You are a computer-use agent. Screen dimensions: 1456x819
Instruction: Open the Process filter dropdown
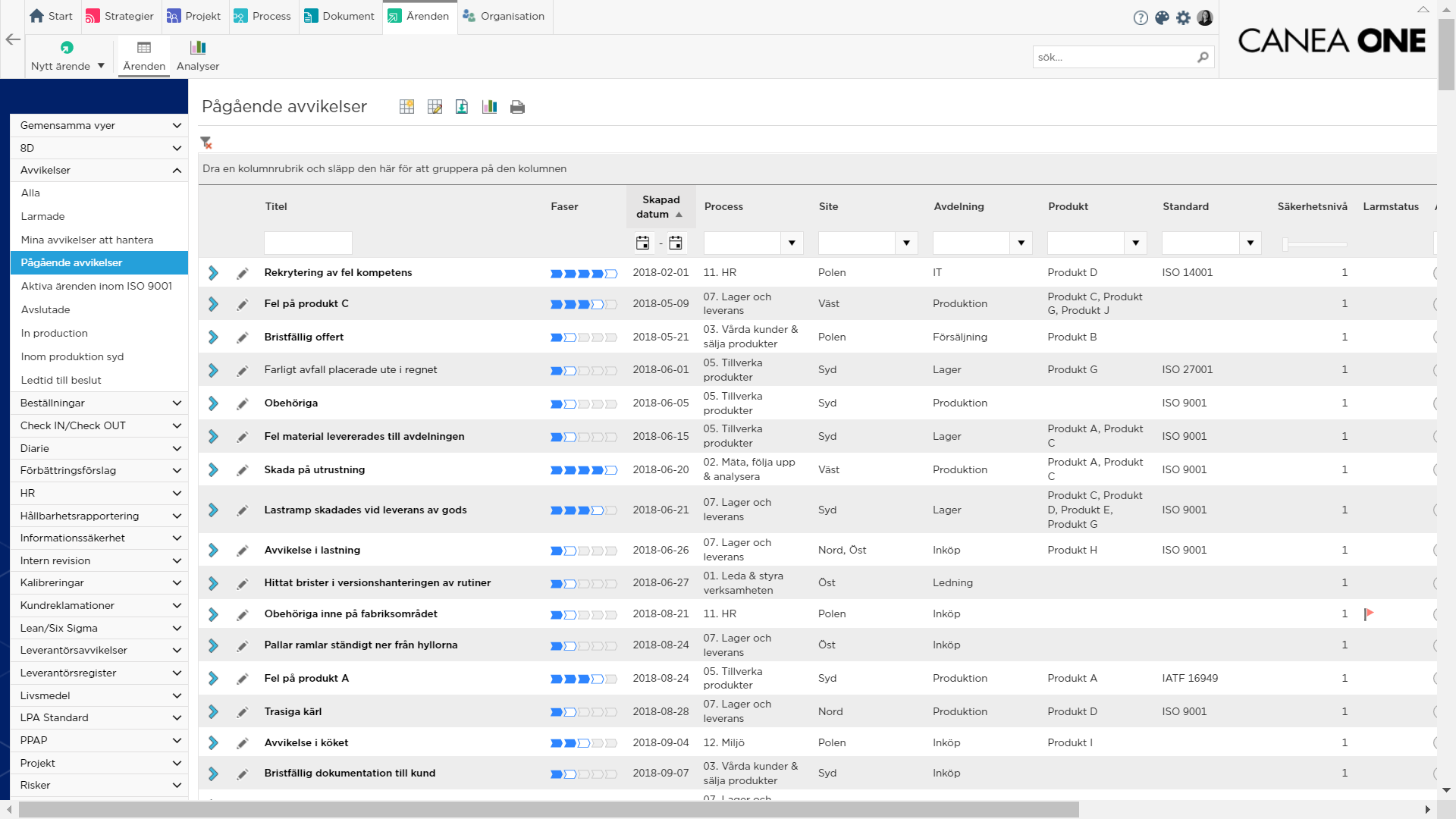click(x=792, y=243)
